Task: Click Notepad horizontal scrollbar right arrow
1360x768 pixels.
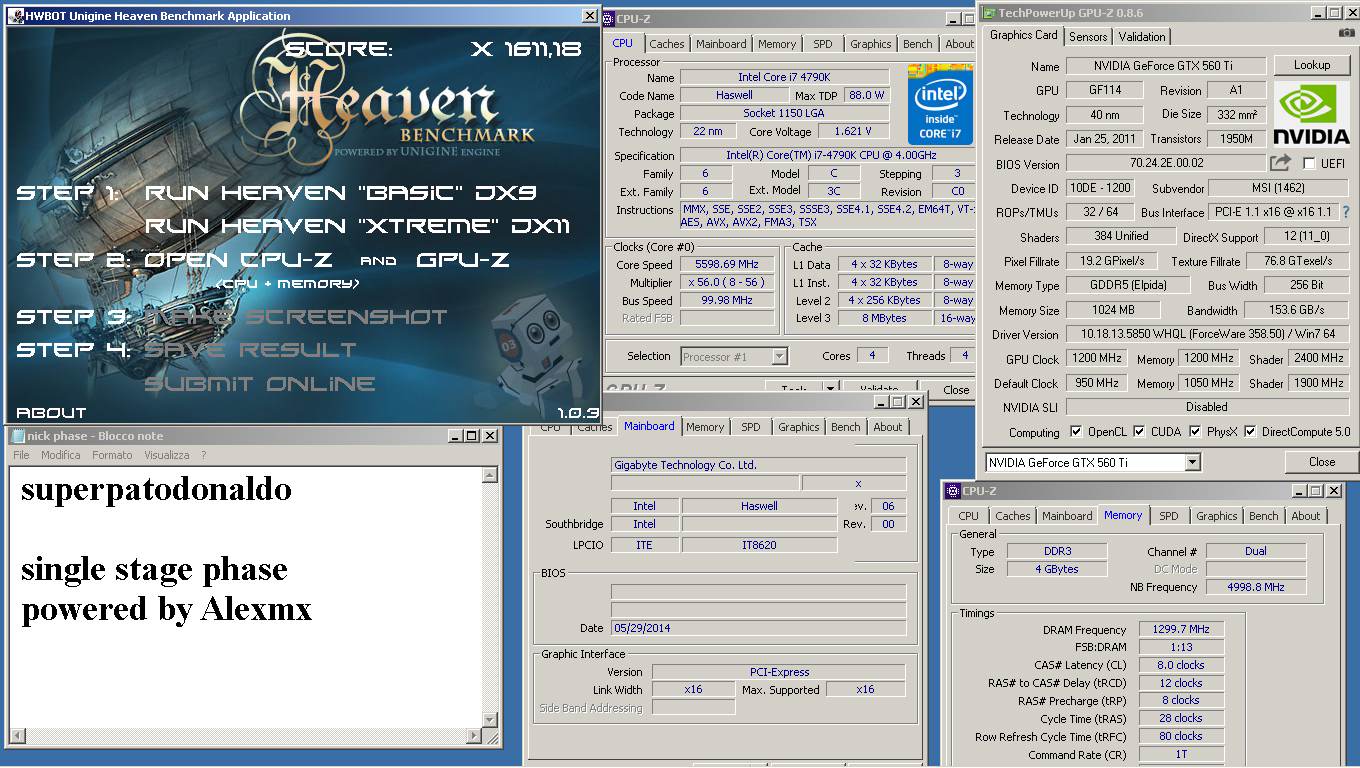Action: click(x=476, y=738)
